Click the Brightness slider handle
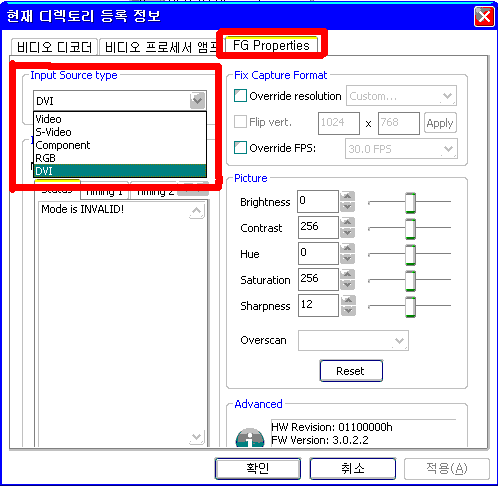The height and width of the screenshot is (486, 498). point(410,202)
